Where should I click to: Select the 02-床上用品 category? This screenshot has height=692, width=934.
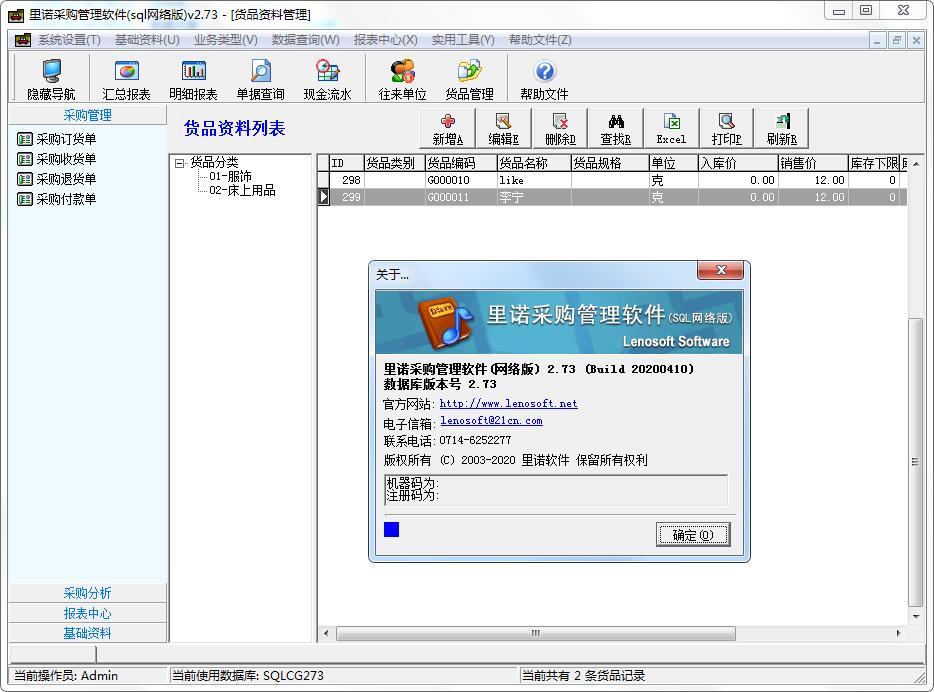coord(242,191)
